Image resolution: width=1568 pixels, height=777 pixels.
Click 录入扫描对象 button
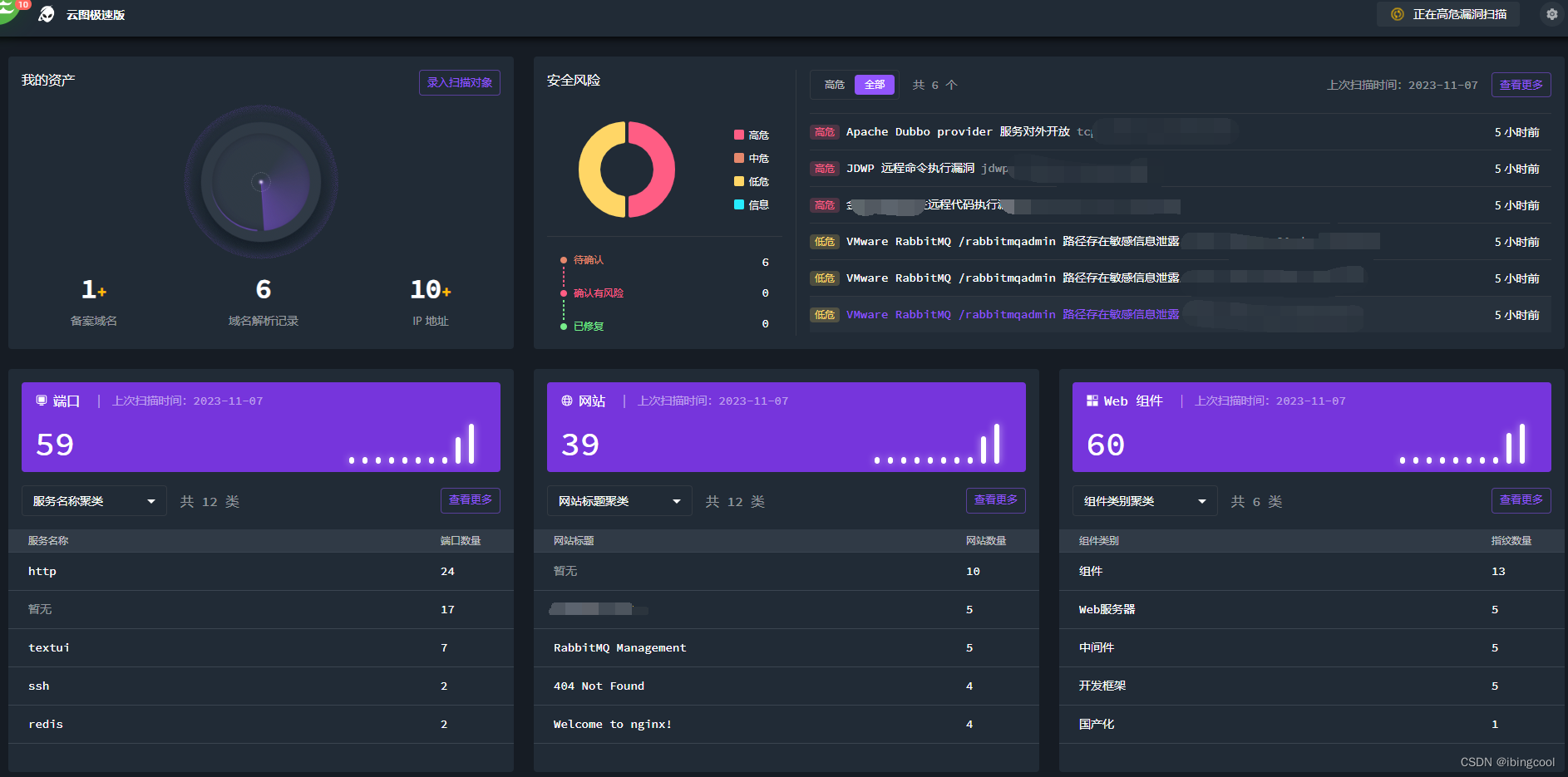[460, 82]
